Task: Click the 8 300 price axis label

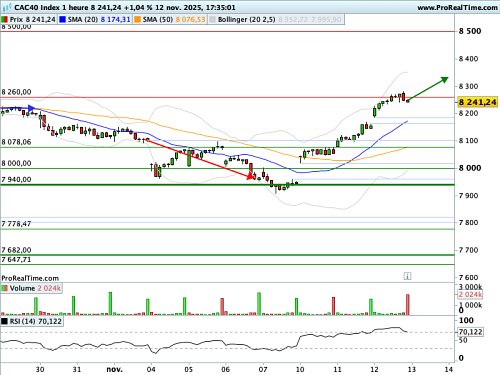Action: click(468, 86)
